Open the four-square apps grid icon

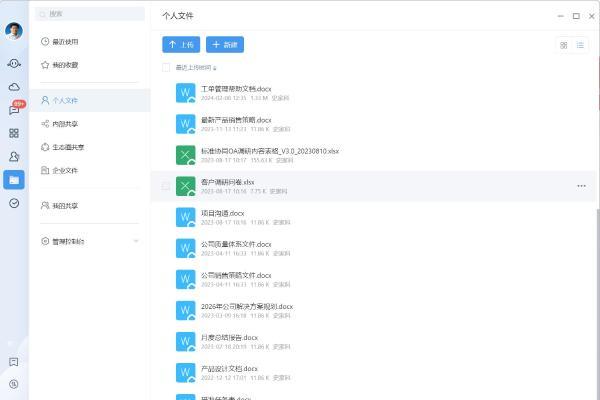(x=14, y=133)
